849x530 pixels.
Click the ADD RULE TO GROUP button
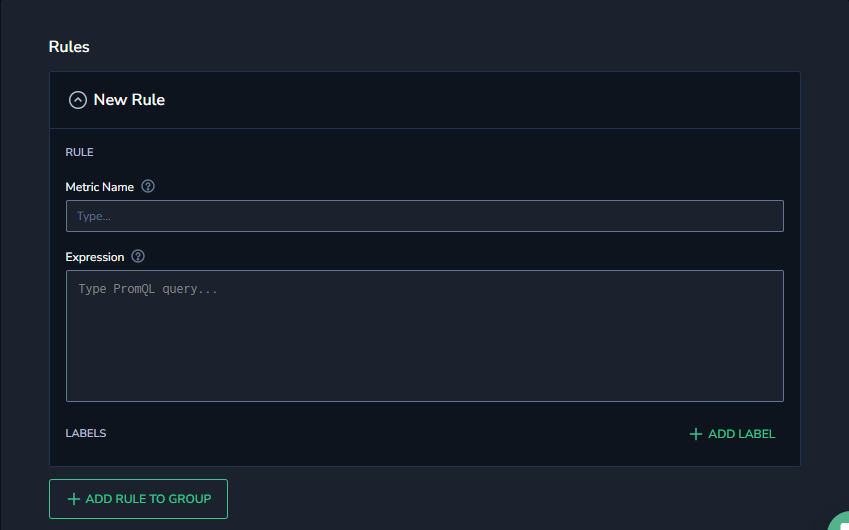pyautogui.click(x=138, y=499)
